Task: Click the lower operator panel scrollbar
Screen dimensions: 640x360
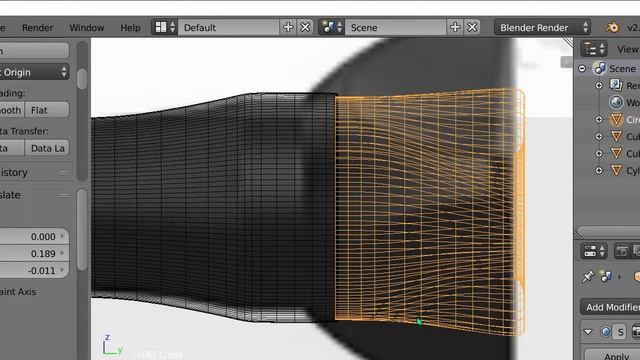Action: tap(82, 230)
